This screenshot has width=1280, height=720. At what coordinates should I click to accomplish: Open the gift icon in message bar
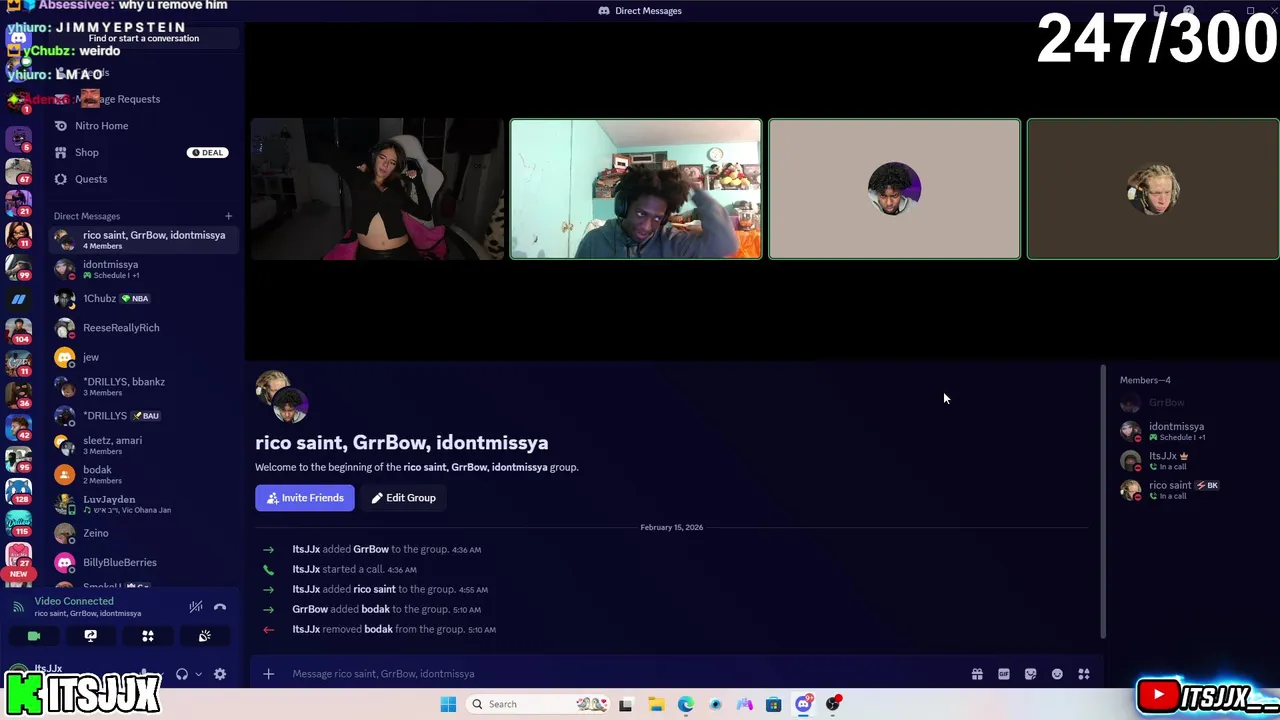point(977,674)
